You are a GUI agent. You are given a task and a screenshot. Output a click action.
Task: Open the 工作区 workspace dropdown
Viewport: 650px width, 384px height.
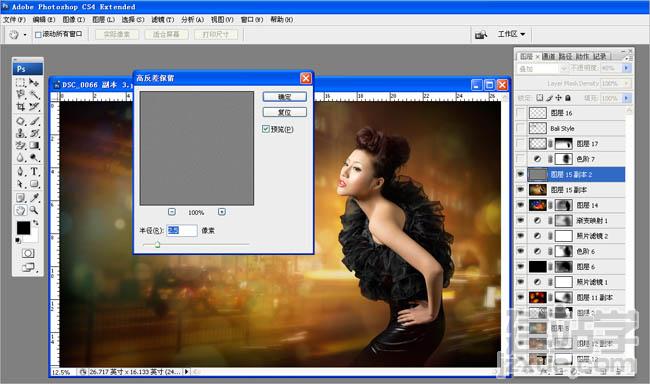512,34
